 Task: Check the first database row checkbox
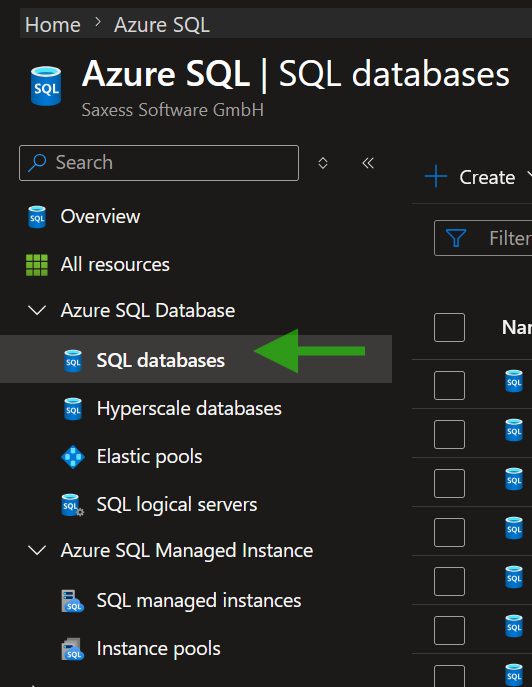pyautogui.click(x=449, y=386)
